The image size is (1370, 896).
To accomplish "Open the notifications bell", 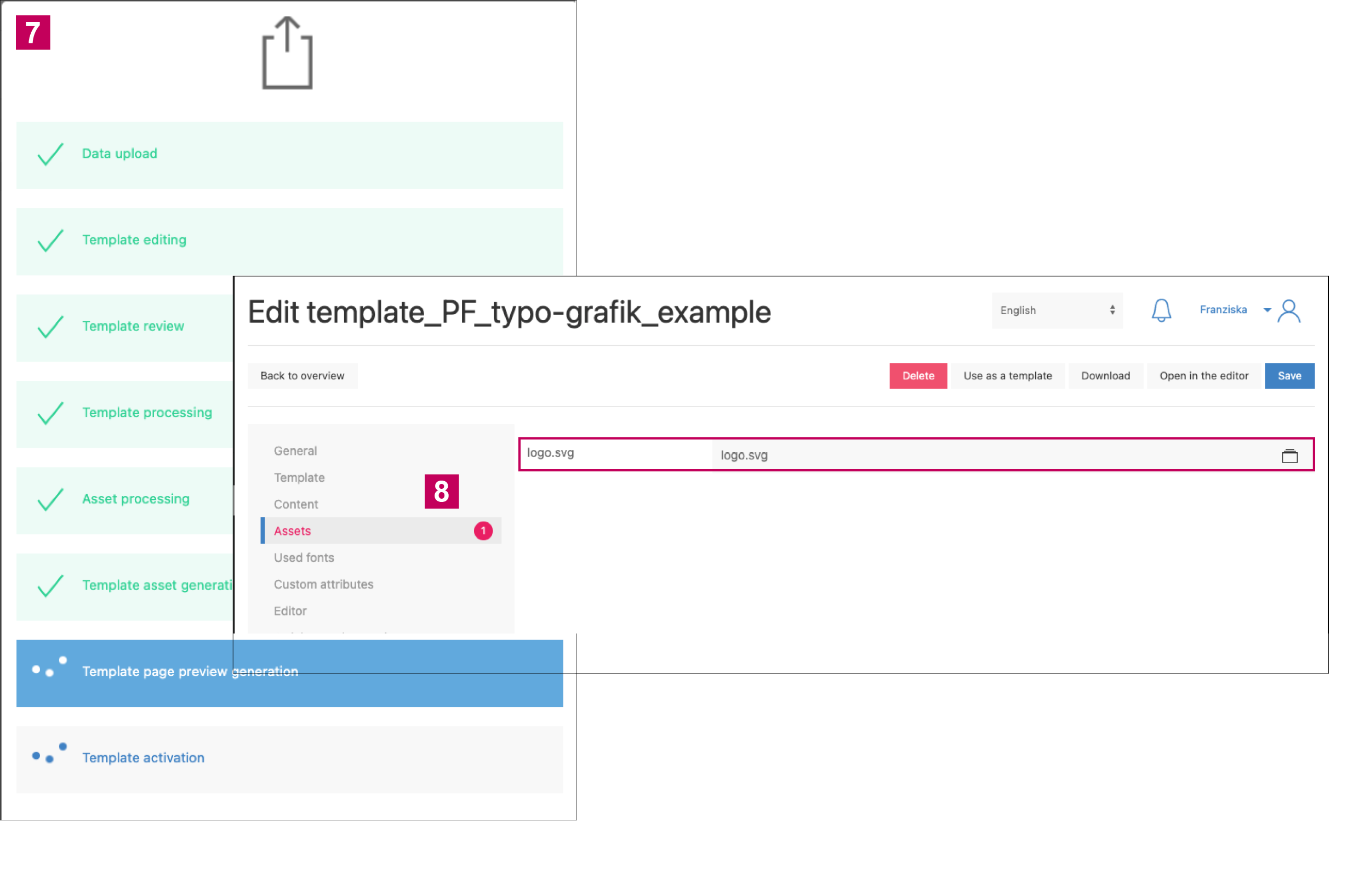I will (1161, 310).
